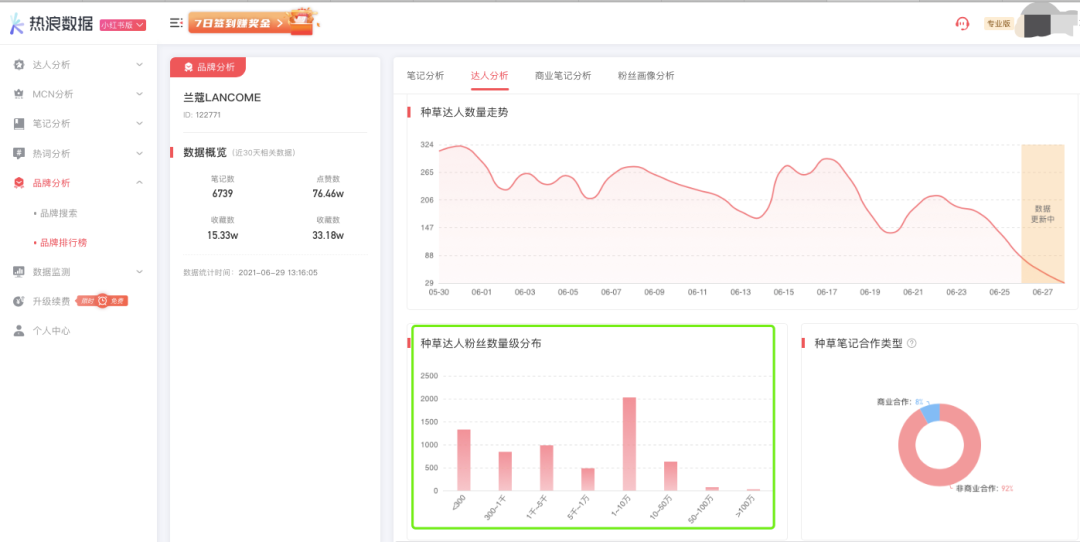Expand the 热词分析 menu chevron
1080x542 pixels.
(x=140, y=154)
